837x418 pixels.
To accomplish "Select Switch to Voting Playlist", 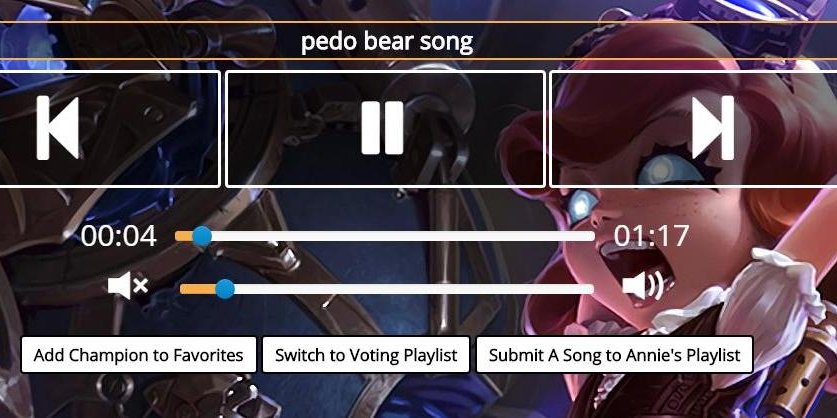I will tap(366, 354).
